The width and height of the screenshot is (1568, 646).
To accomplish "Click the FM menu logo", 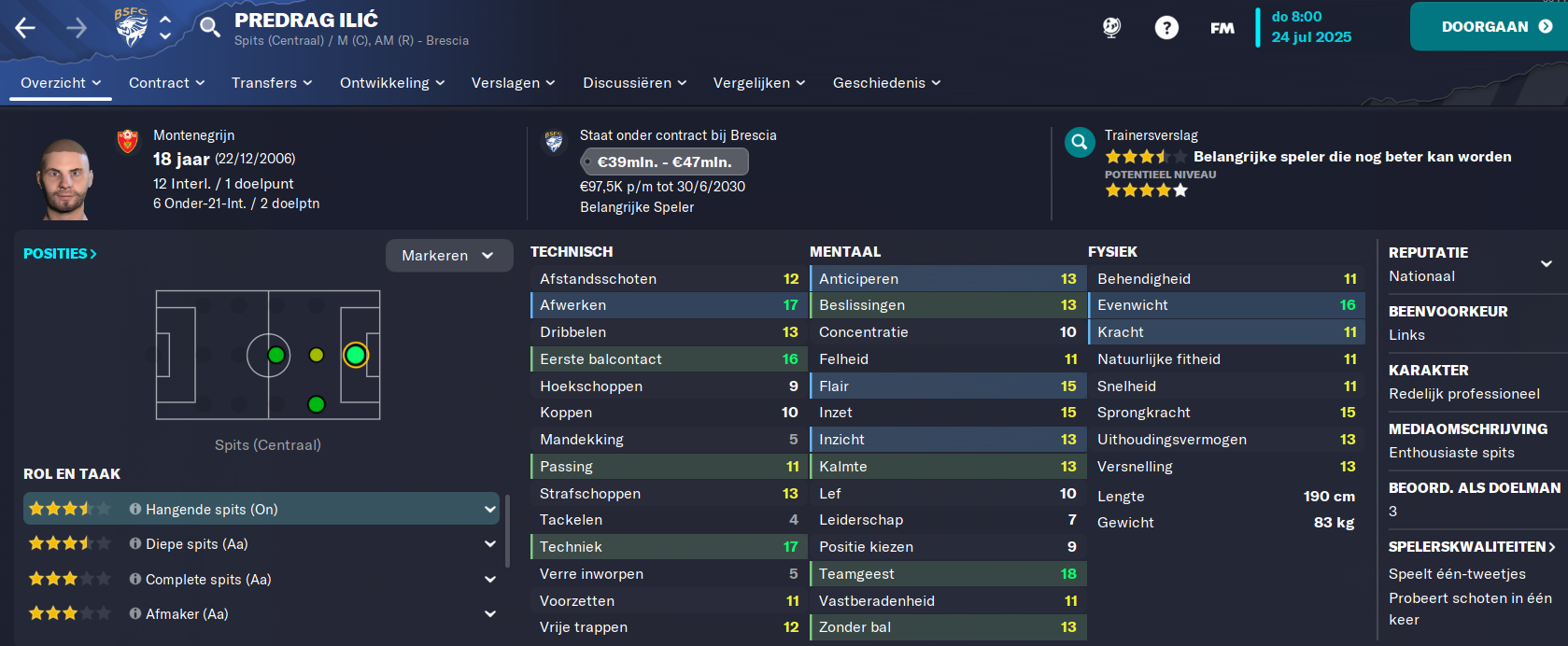I will point(1222,28).
